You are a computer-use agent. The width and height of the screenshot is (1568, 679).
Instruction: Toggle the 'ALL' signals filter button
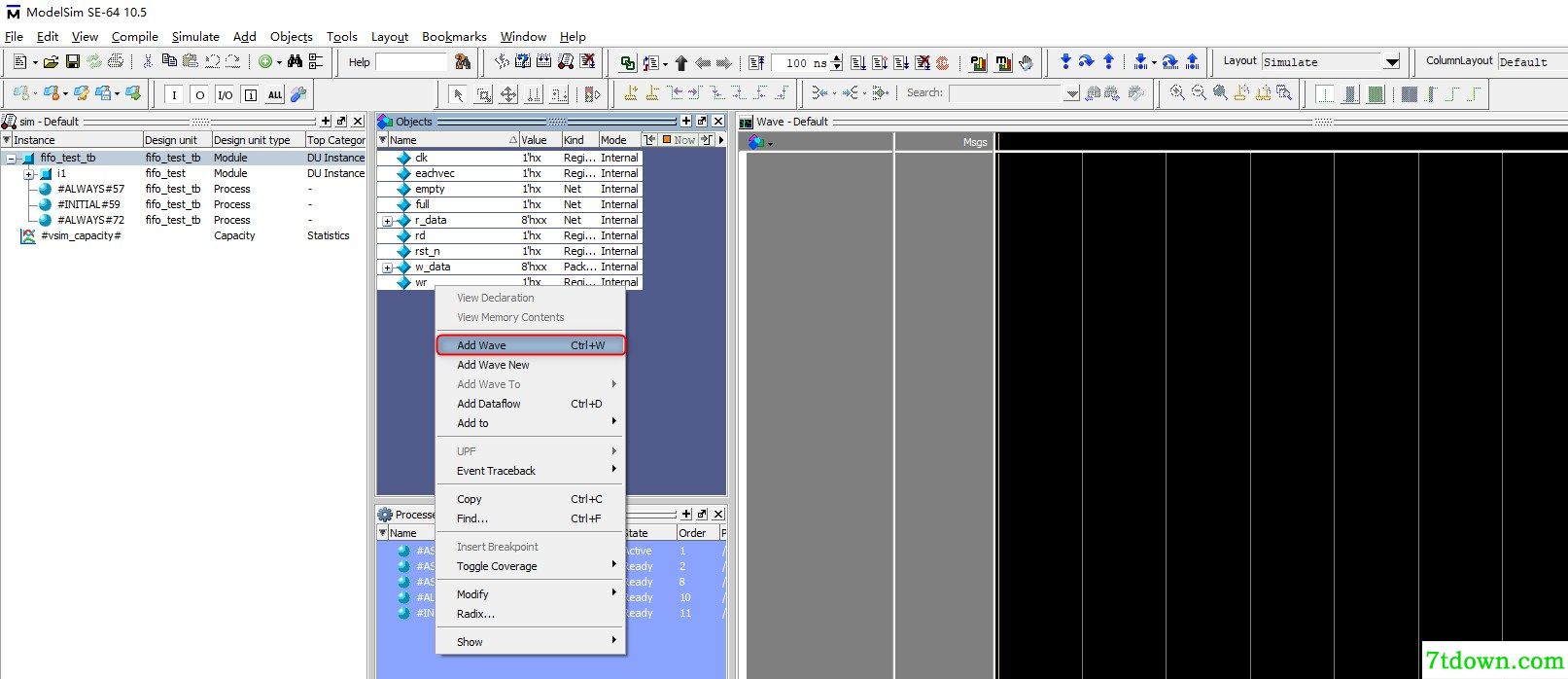click(x=275, y=94)
